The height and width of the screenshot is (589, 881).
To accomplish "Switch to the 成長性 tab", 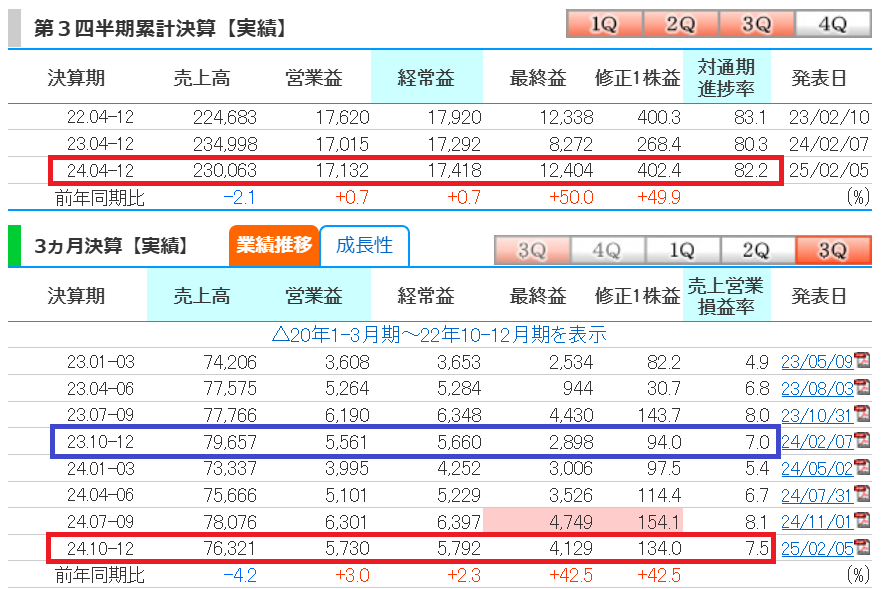I will (x=364, y=245).
